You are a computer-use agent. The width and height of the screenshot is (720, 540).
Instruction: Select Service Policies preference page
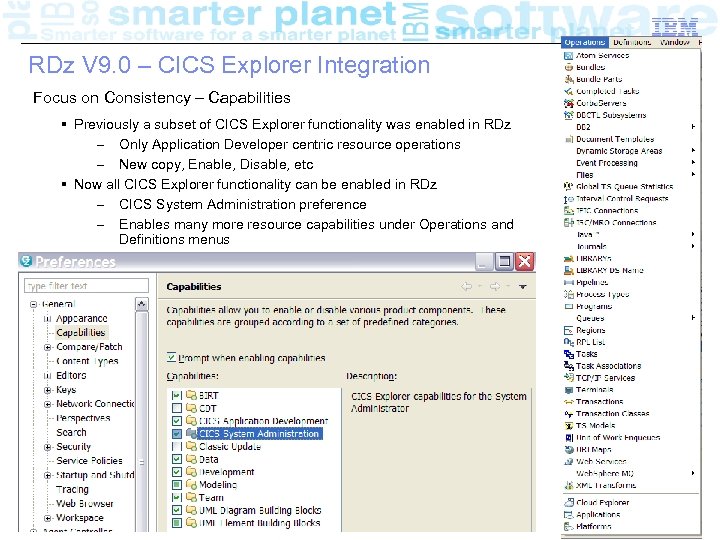tap(89, 461)
